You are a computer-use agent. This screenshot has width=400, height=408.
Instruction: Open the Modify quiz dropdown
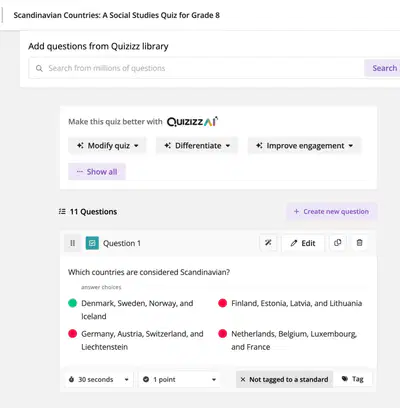(107, 146)
